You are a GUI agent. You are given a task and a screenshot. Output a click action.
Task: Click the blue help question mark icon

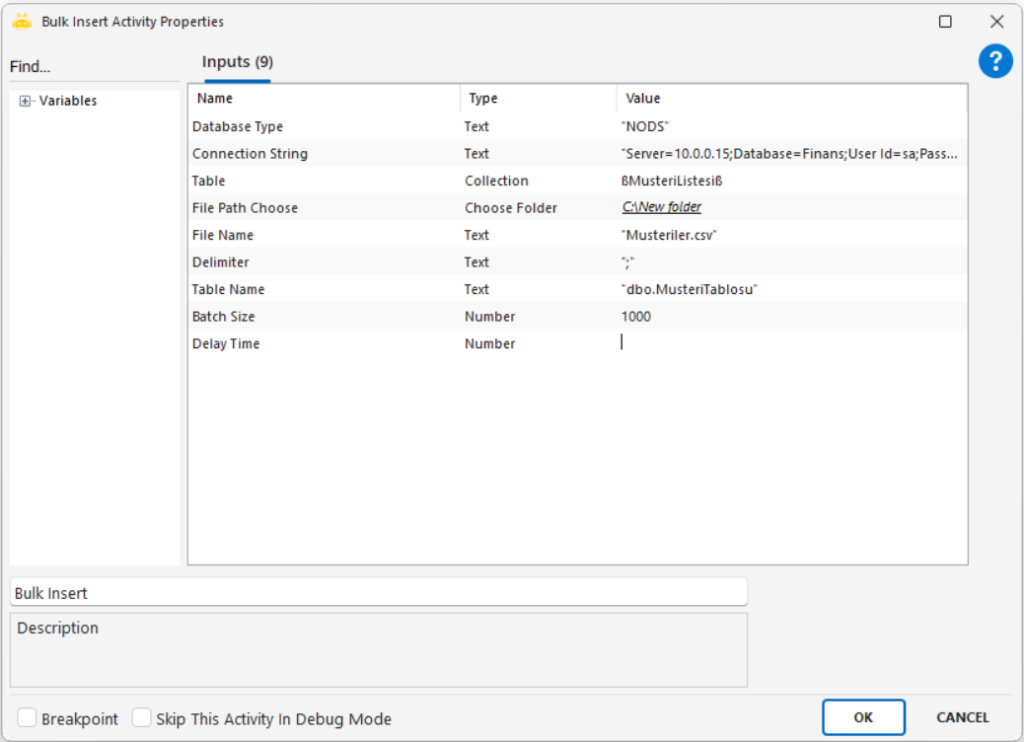[x=995, y=62]
